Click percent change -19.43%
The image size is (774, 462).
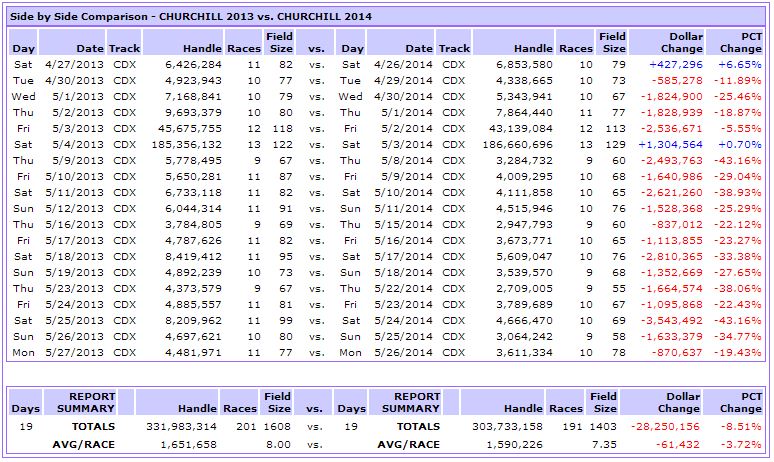pos(737,353)
